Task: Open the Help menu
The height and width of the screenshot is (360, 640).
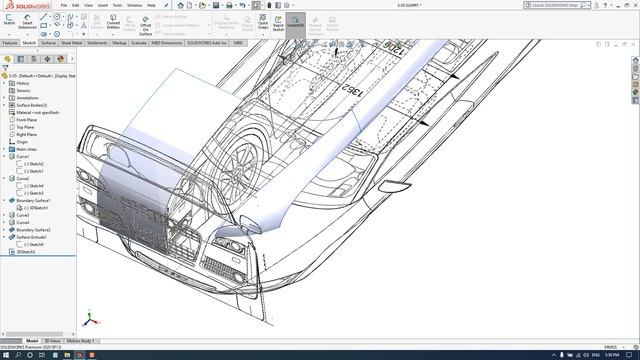Action: pos(151,5)
